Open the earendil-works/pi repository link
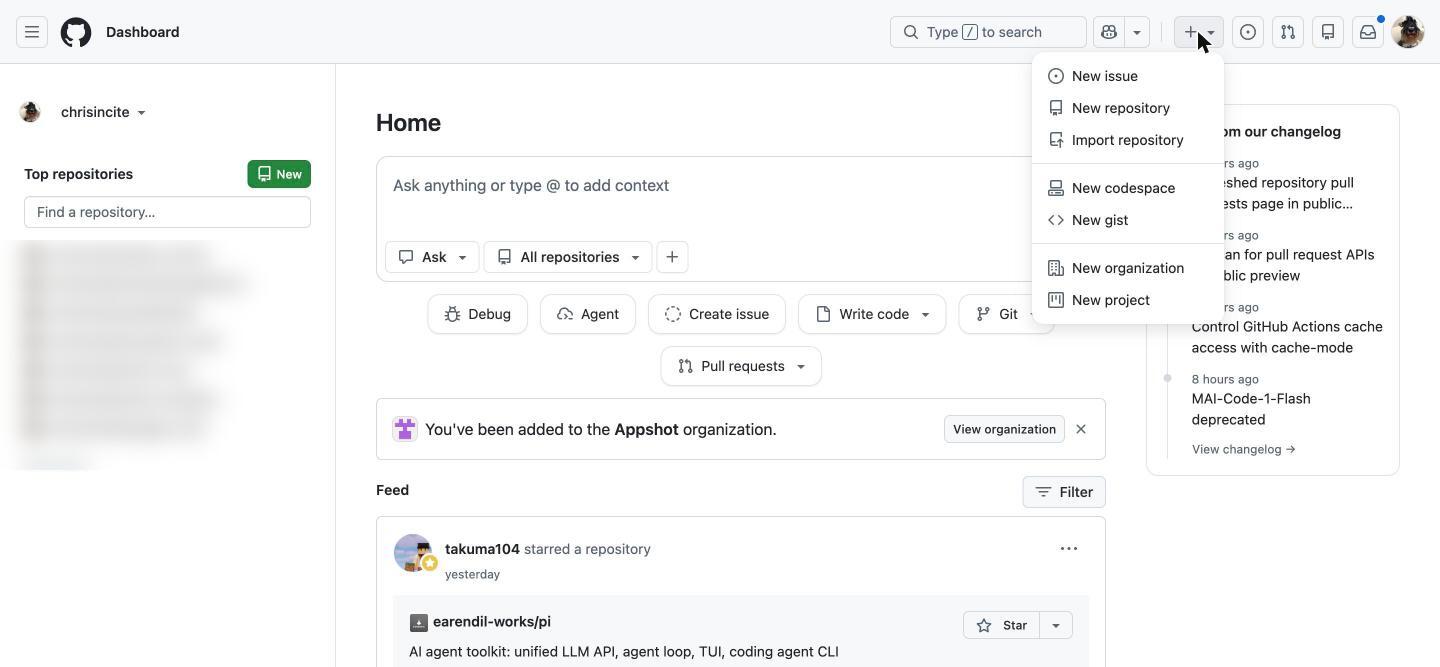Screen dimensions: 1440x667 tap(492, 622)
